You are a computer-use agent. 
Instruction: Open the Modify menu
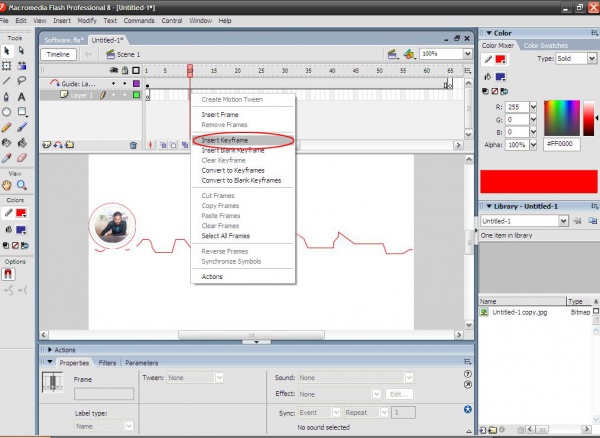click(87, 21)
